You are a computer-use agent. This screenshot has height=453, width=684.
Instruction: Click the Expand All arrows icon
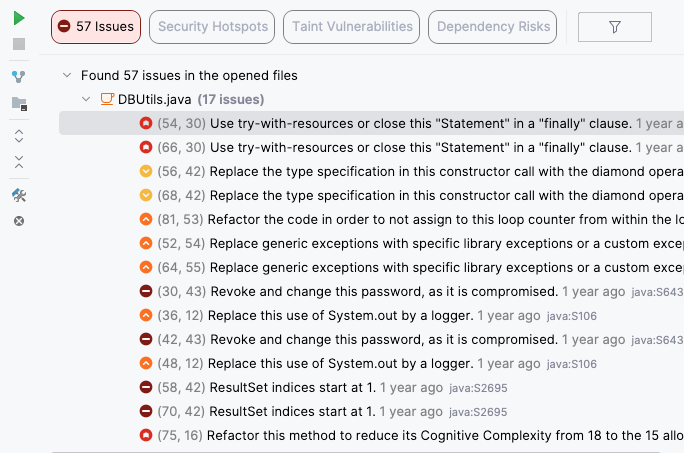(19, 135)
